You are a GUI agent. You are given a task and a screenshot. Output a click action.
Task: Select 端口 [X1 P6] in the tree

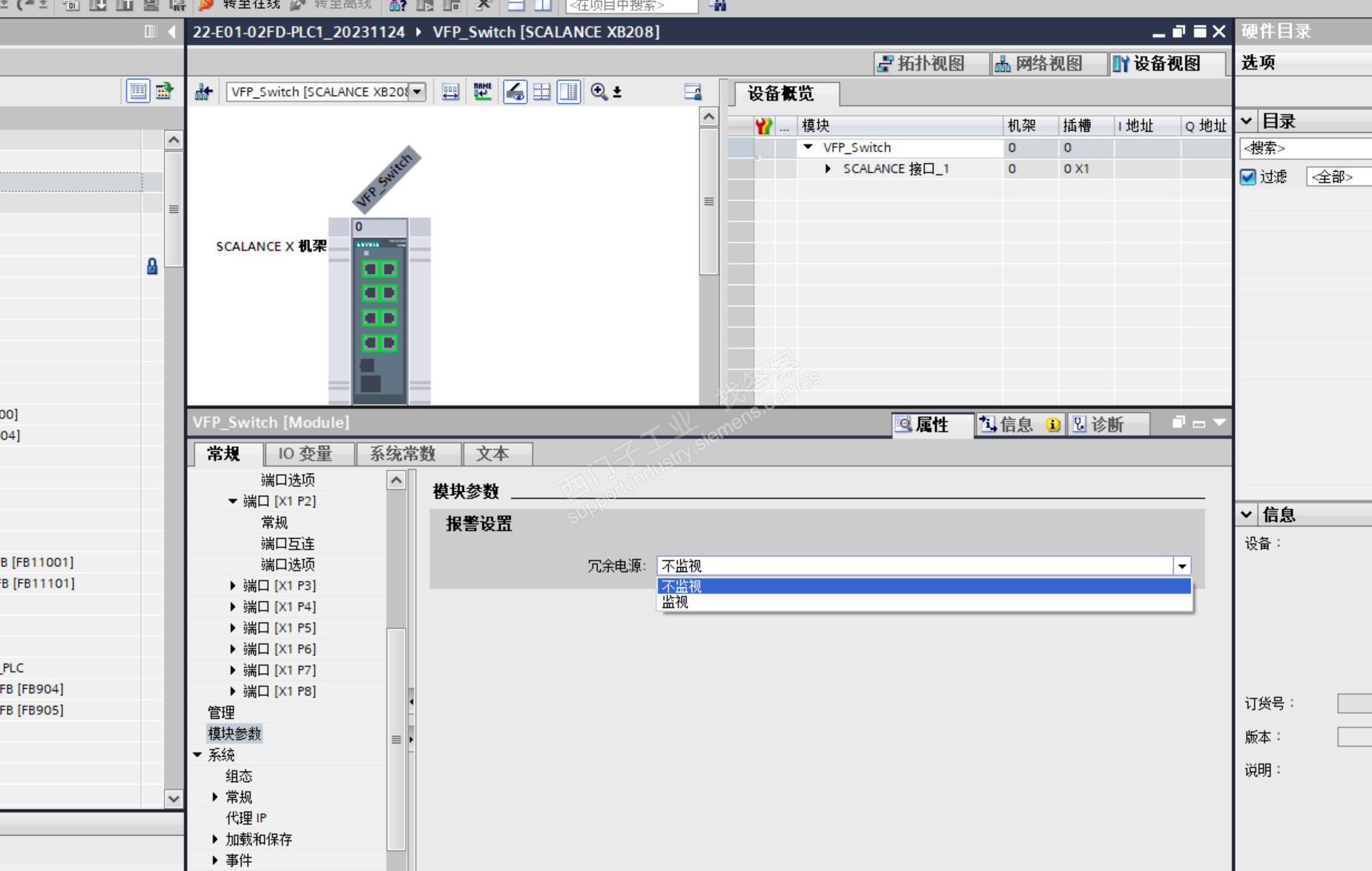279,649
